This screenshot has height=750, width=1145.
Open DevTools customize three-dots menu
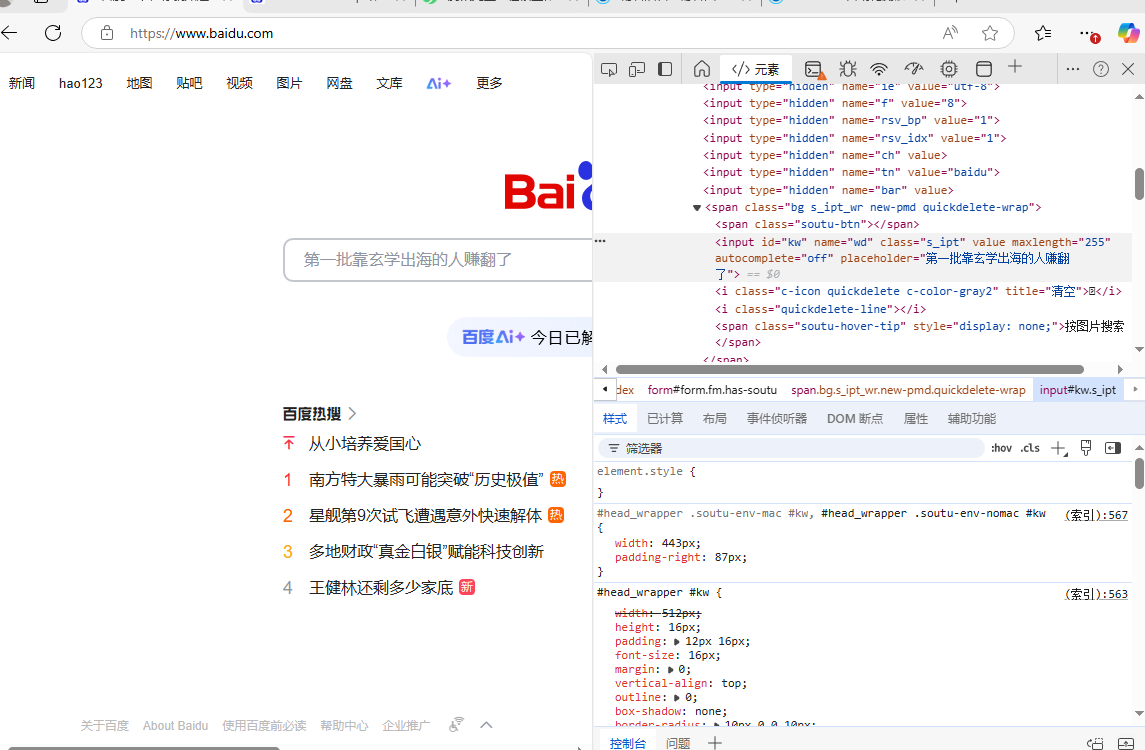[1073, 69]
